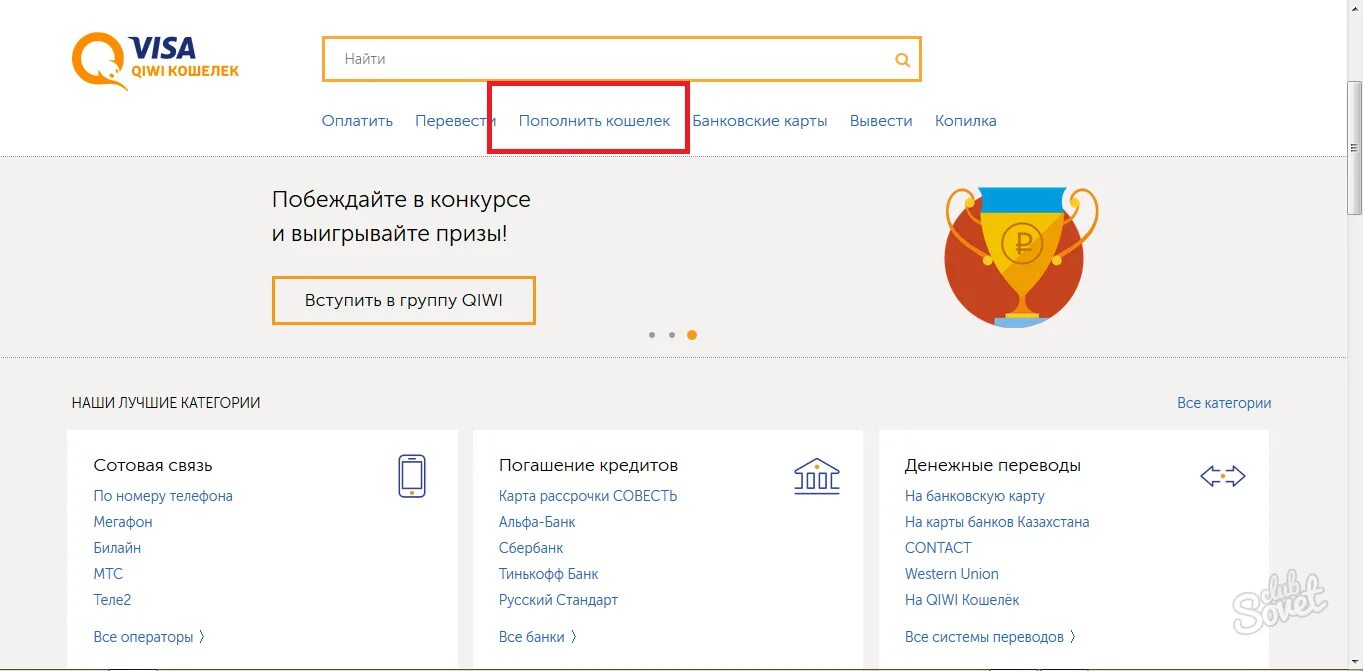Viewport: 1363px width, 671px height.
Task: Open the Western Union link
Action: coord(952,574)
